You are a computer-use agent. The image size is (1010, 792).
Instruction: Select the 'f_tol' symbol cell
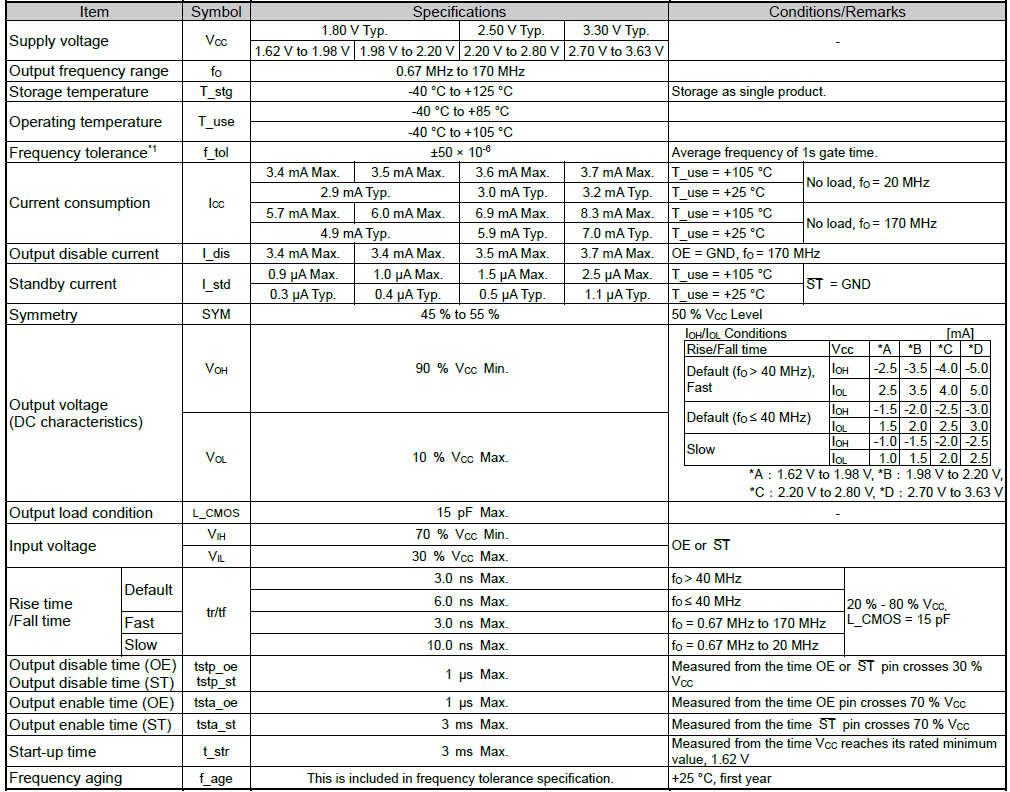tap(216, 153)
